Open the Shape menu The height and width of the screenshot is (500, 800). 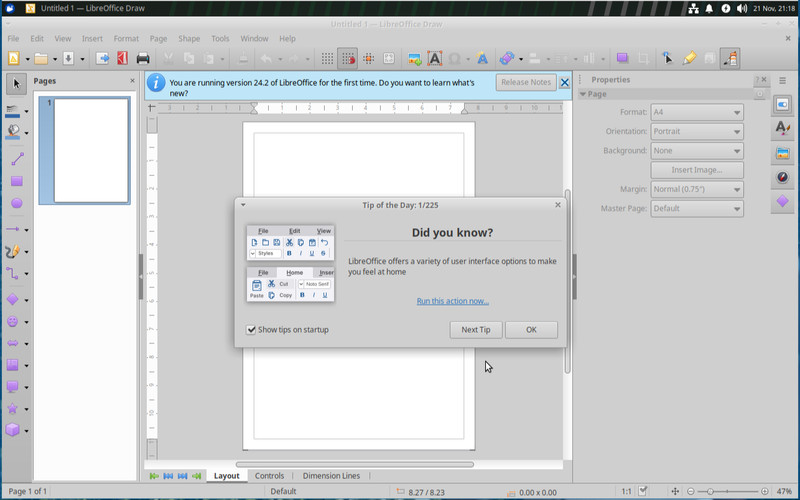click(189, 39)
